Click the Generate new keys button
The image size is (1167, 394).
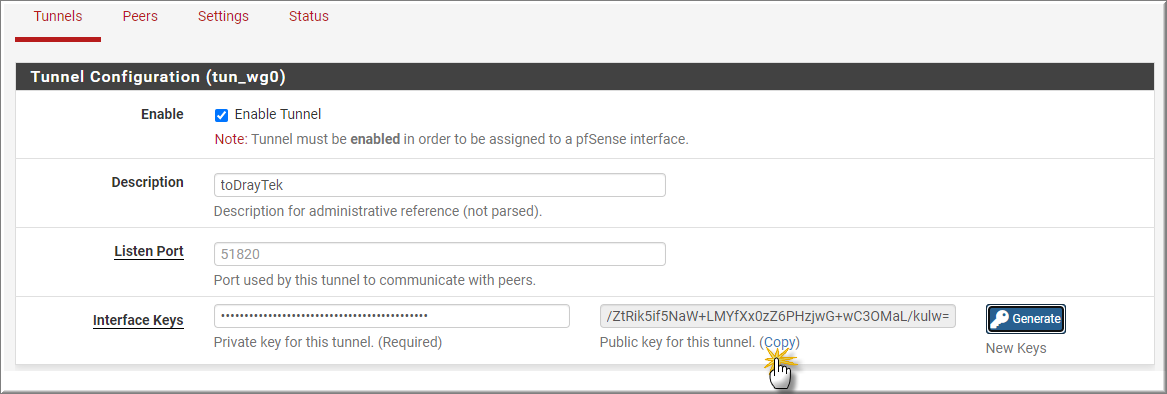tap(1026, 319)
